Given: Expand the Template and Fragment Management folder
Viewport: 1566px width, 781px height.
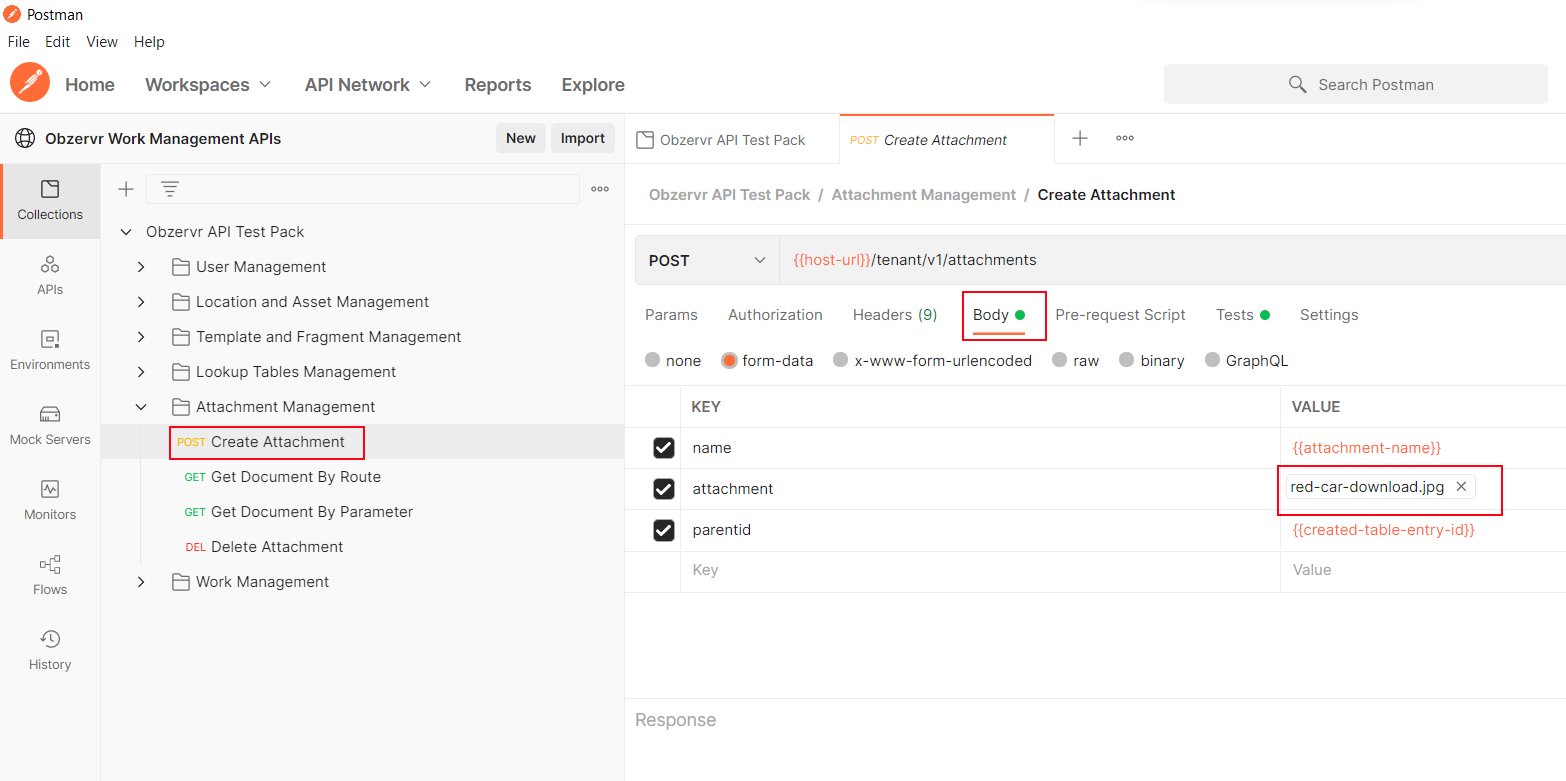Looking at the screenshot, I should point(141,337).
